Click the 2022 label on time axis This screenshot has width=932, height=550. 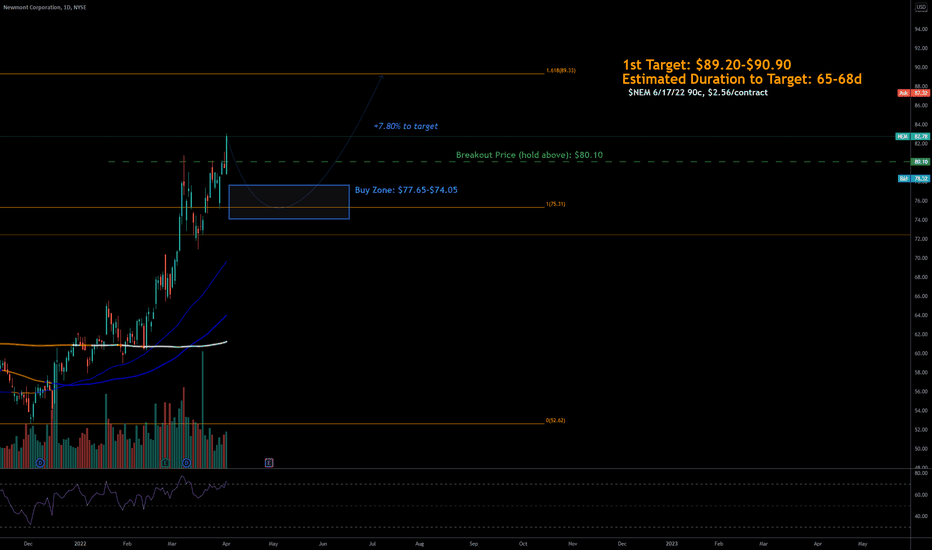tap(80, 543)
